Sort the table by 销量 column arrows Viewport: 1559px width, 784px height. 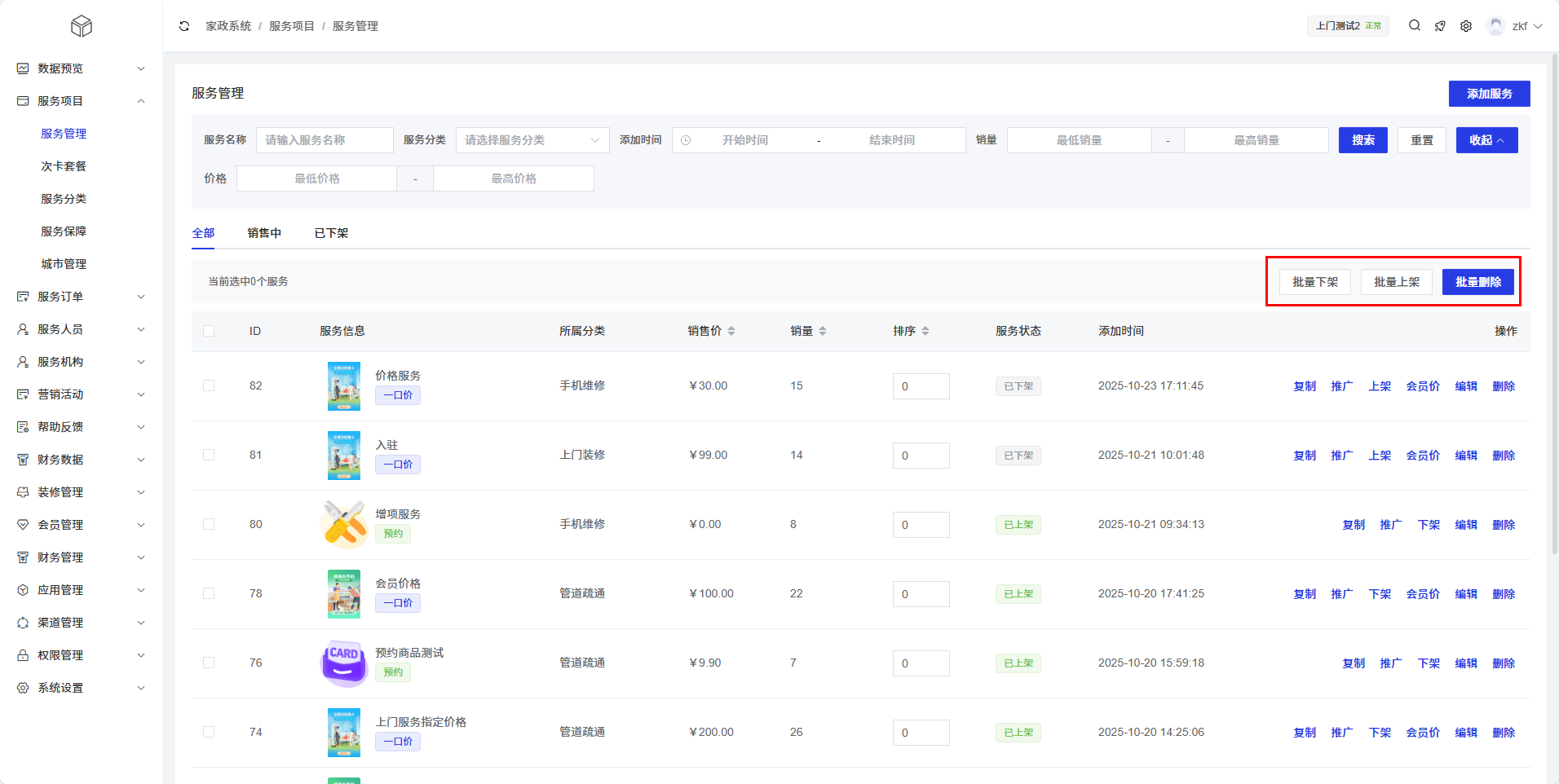point(823,331)
